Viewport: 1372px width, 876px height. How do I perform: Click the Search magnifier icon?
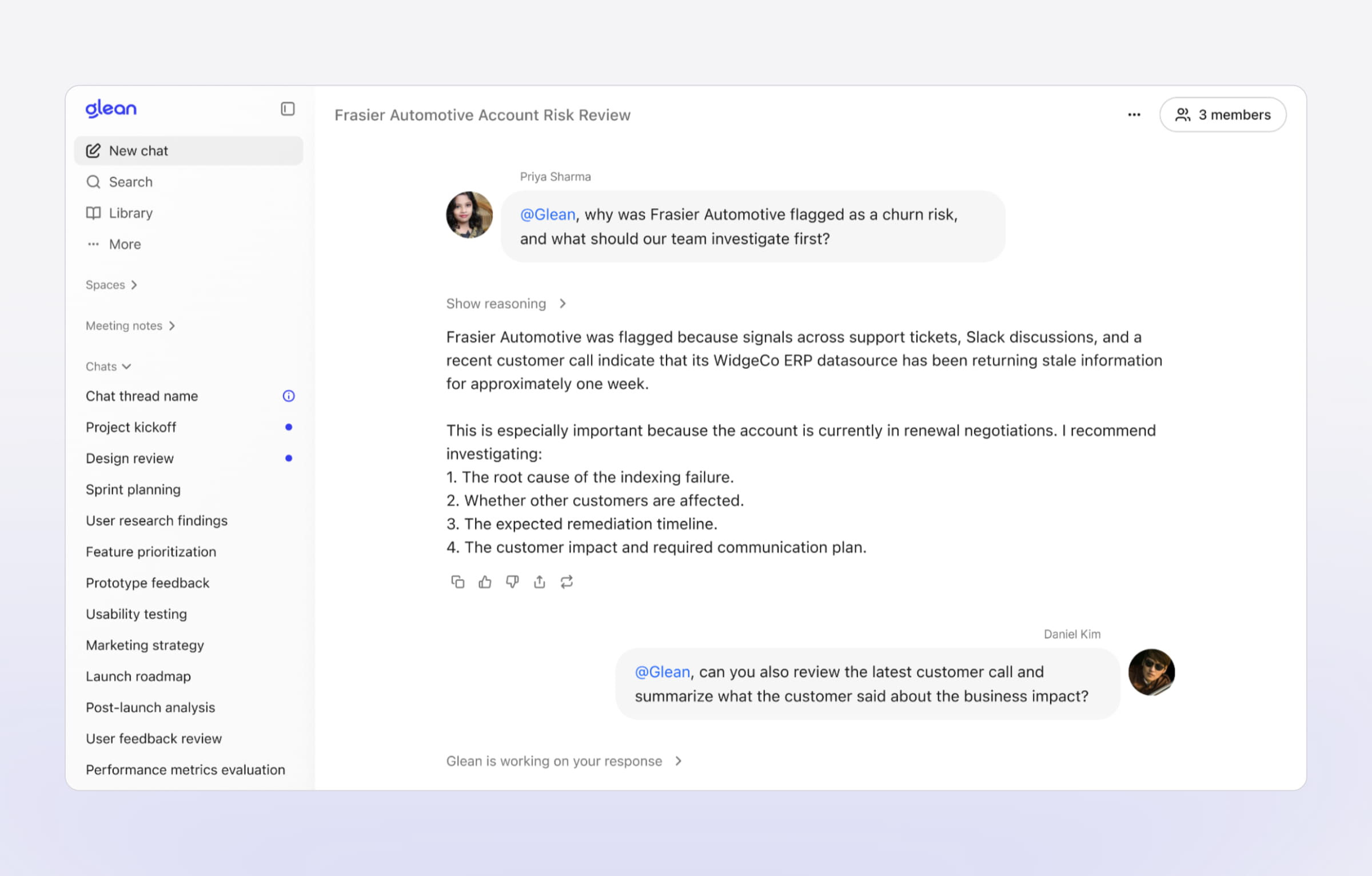[93, 182]
